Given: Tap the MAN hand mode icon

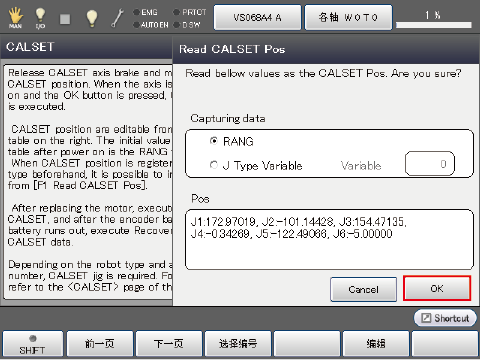Looking at the screenshot, I should coord(15,18).
